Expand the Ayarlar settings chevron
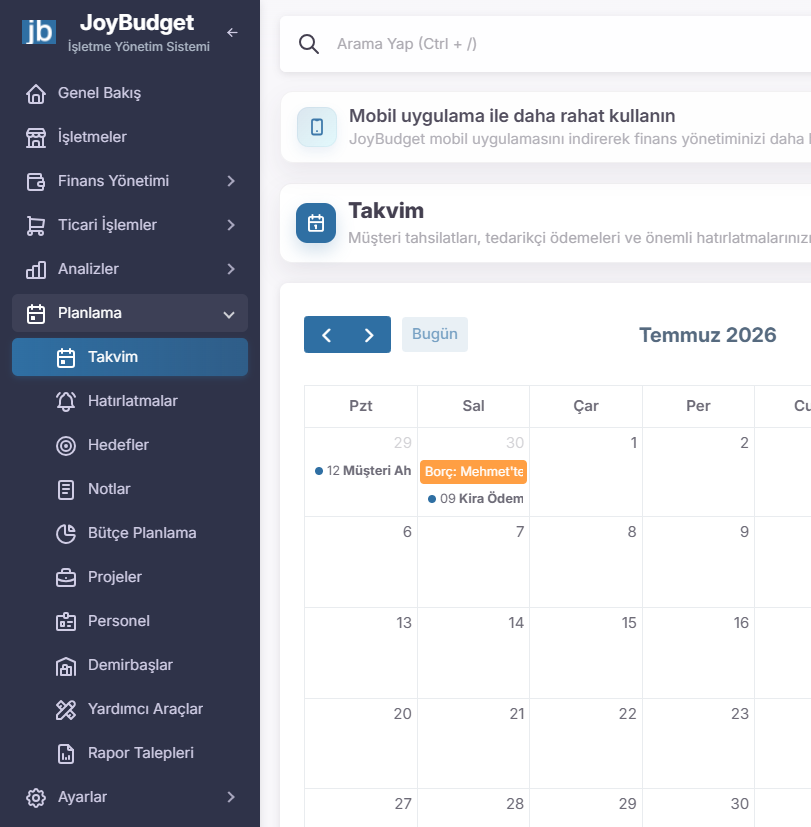The image size is (811, 827). (x=231, y=797)
